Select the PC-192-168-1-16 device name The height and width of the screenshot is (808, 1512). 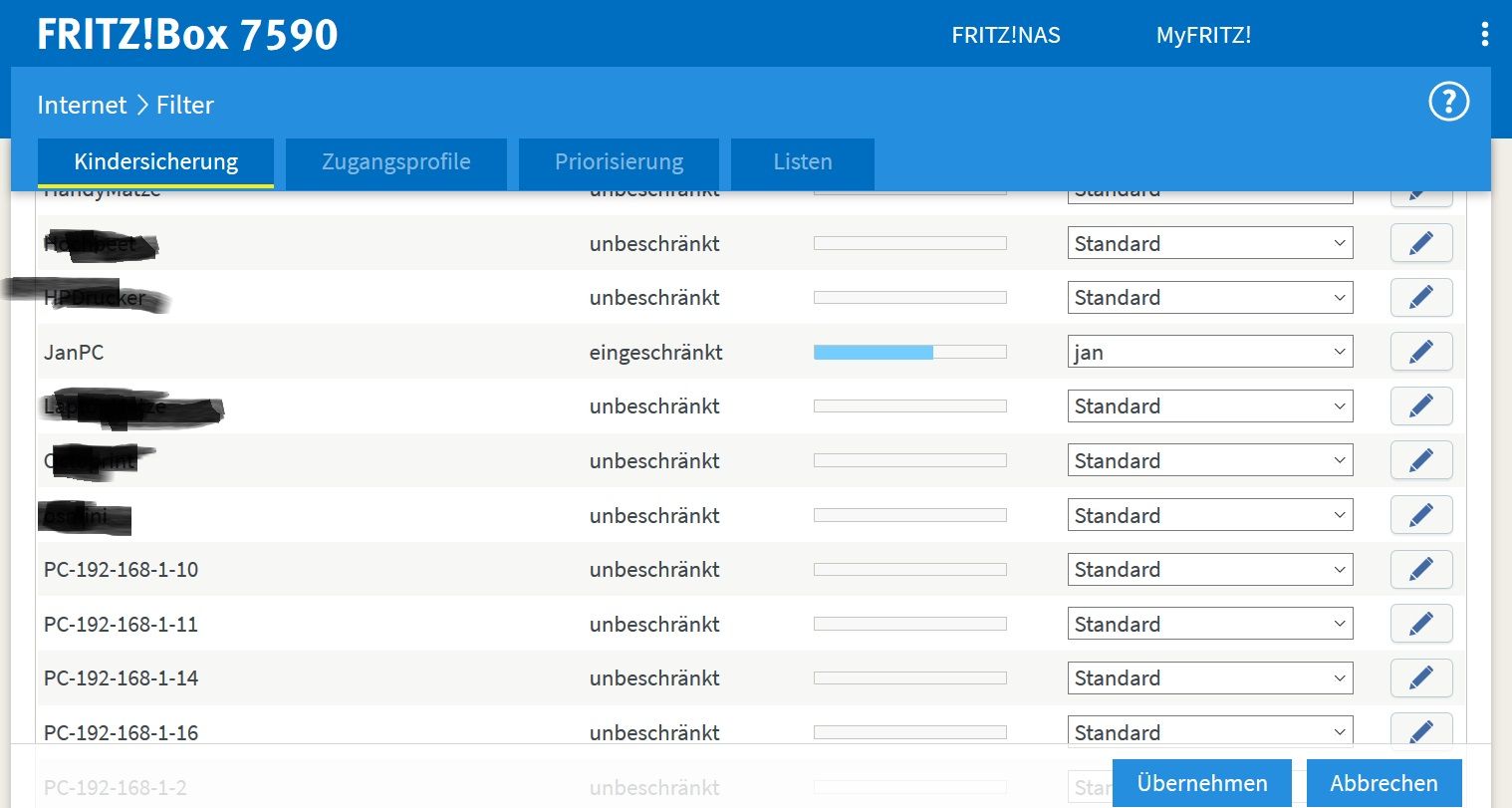121,732
